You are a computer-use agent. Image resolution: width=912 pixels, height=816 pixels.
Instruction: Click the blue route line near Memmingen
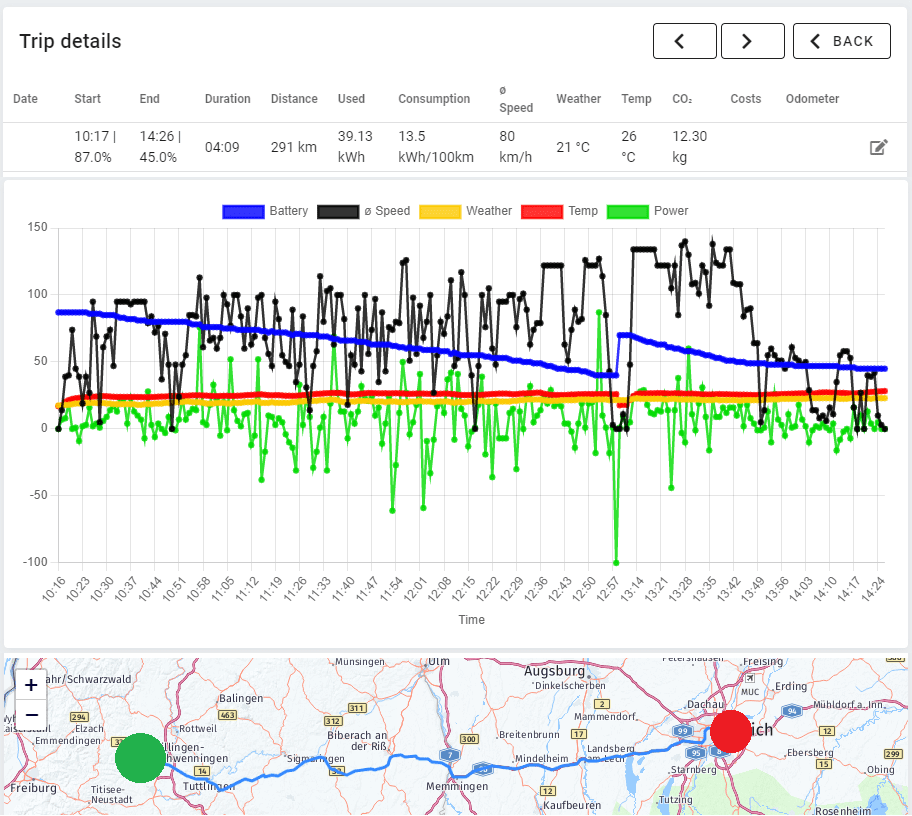pyautogui.click(x=457, y=776)
